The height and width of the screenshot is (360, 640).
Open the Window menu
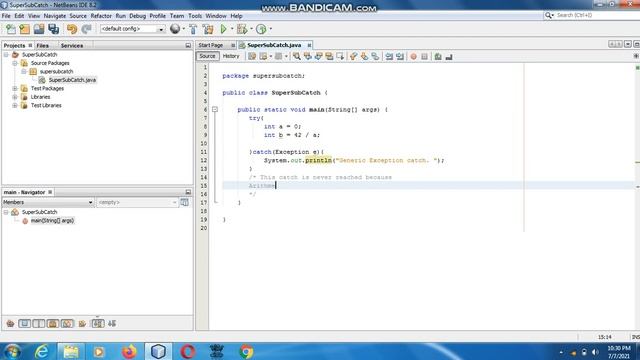coord(216,16)
